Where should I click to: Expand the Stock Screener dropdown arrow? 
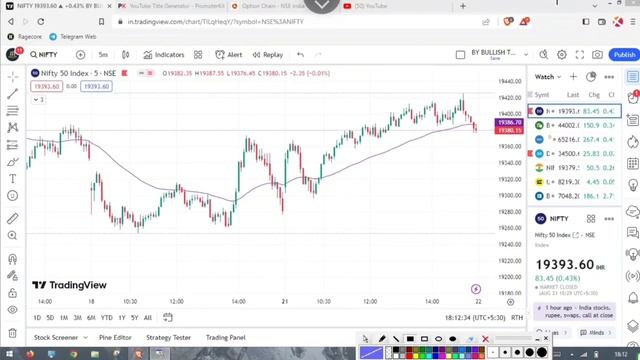click(85, 338)
